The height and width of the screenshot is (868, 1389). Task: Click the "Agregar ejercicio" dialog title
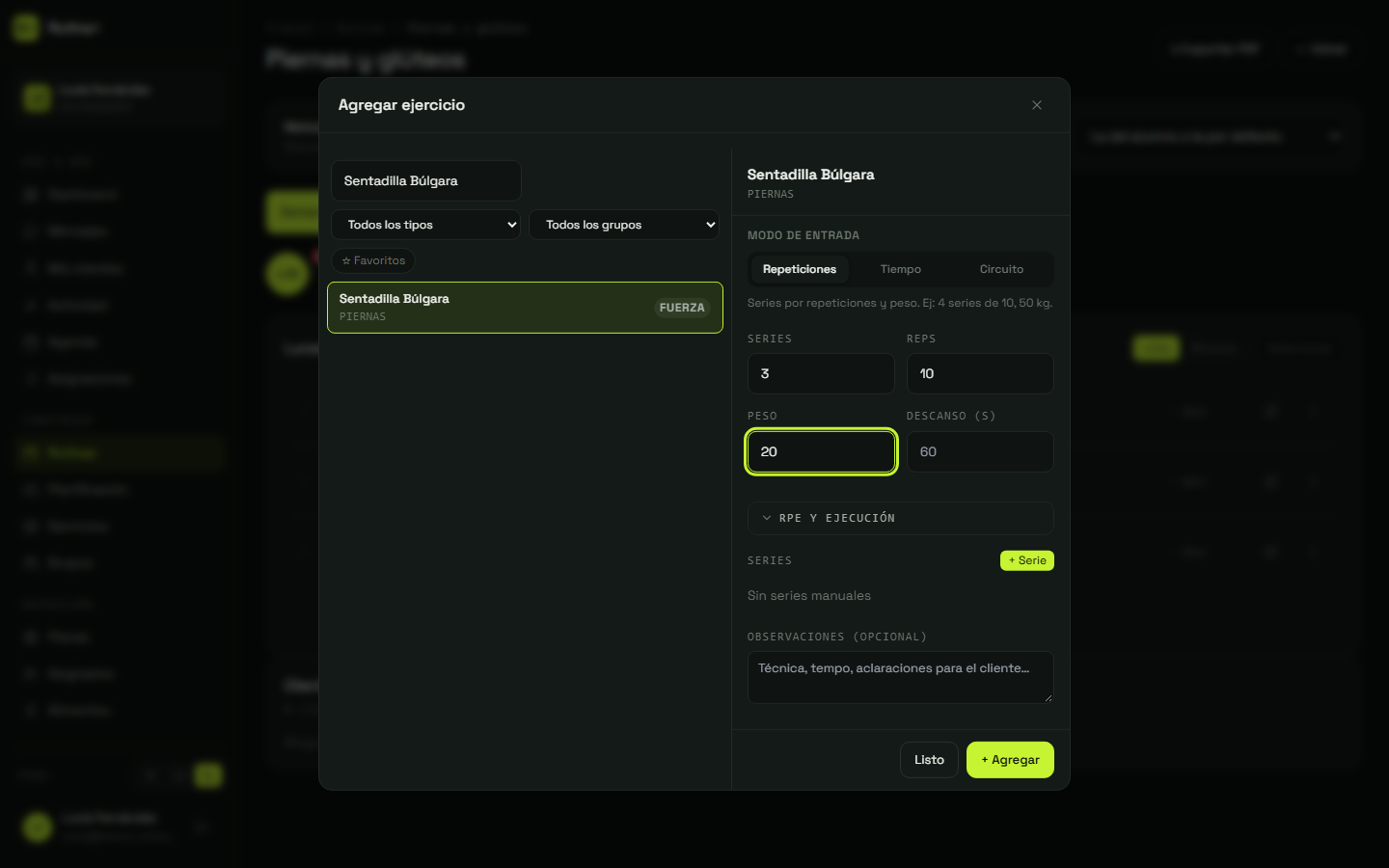tap(401, 105)
